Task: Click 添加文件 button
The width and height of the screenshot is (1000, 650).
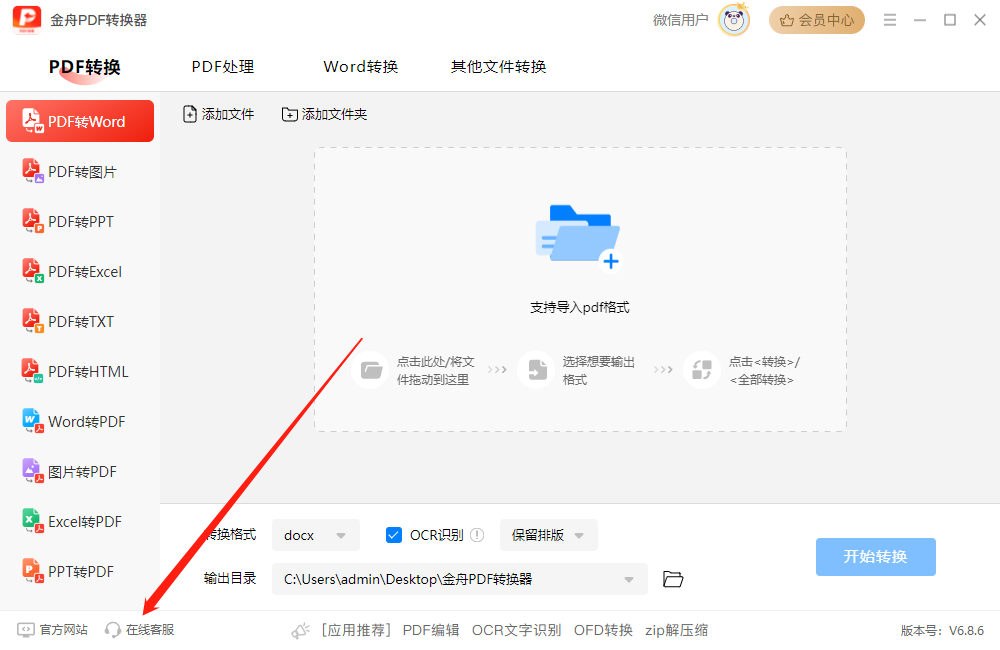Action: coord(218,114)
